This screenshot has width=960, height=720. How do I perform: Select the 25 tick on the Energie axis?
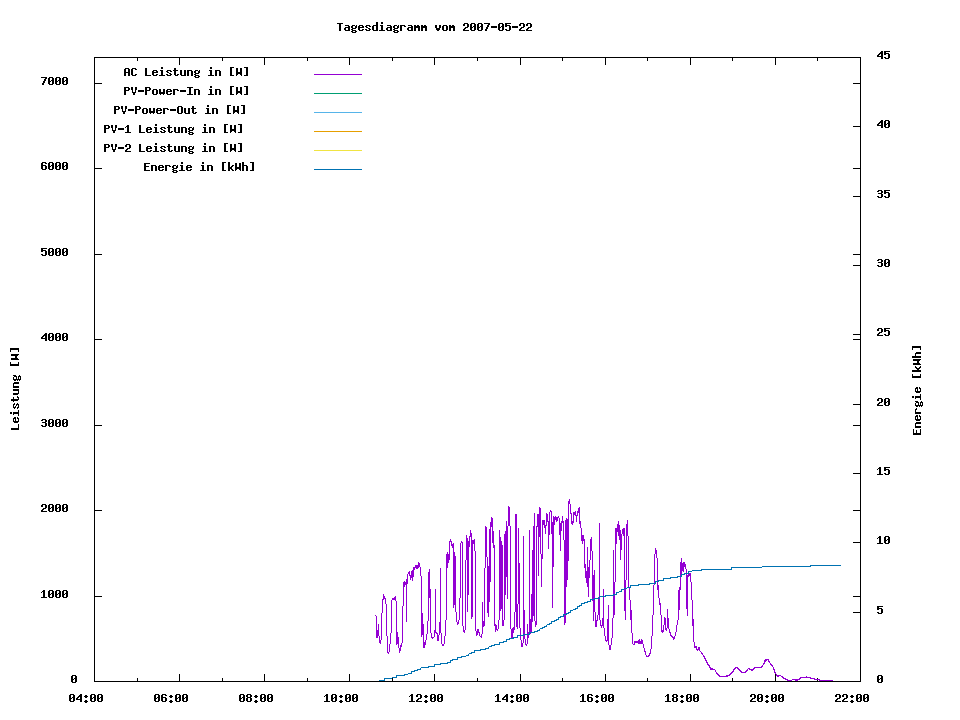coord(883,332)
